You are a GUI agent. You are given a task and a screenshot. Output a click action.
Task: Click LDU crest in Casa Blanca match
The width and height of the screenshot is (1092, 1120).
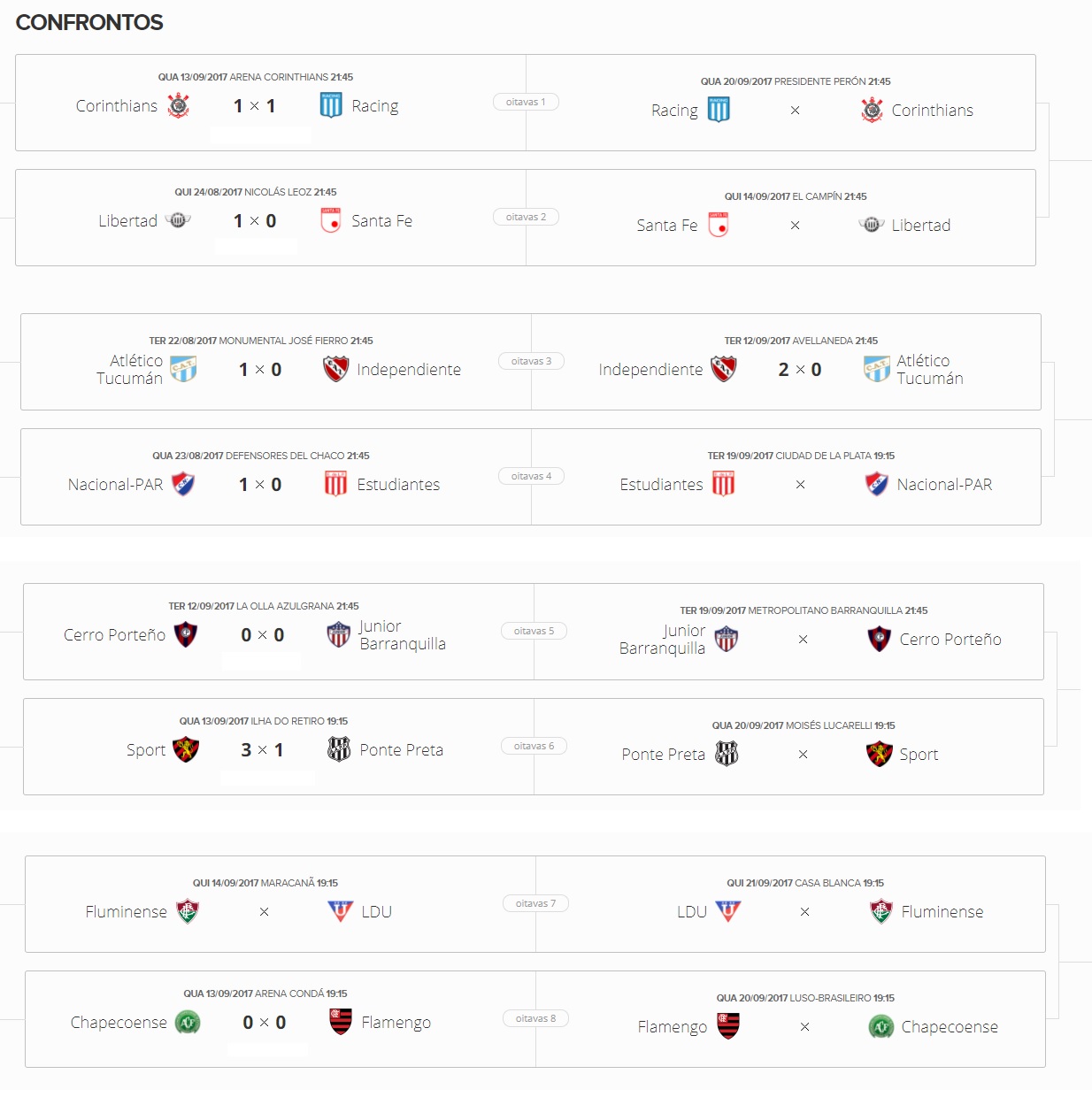[727, 911]
